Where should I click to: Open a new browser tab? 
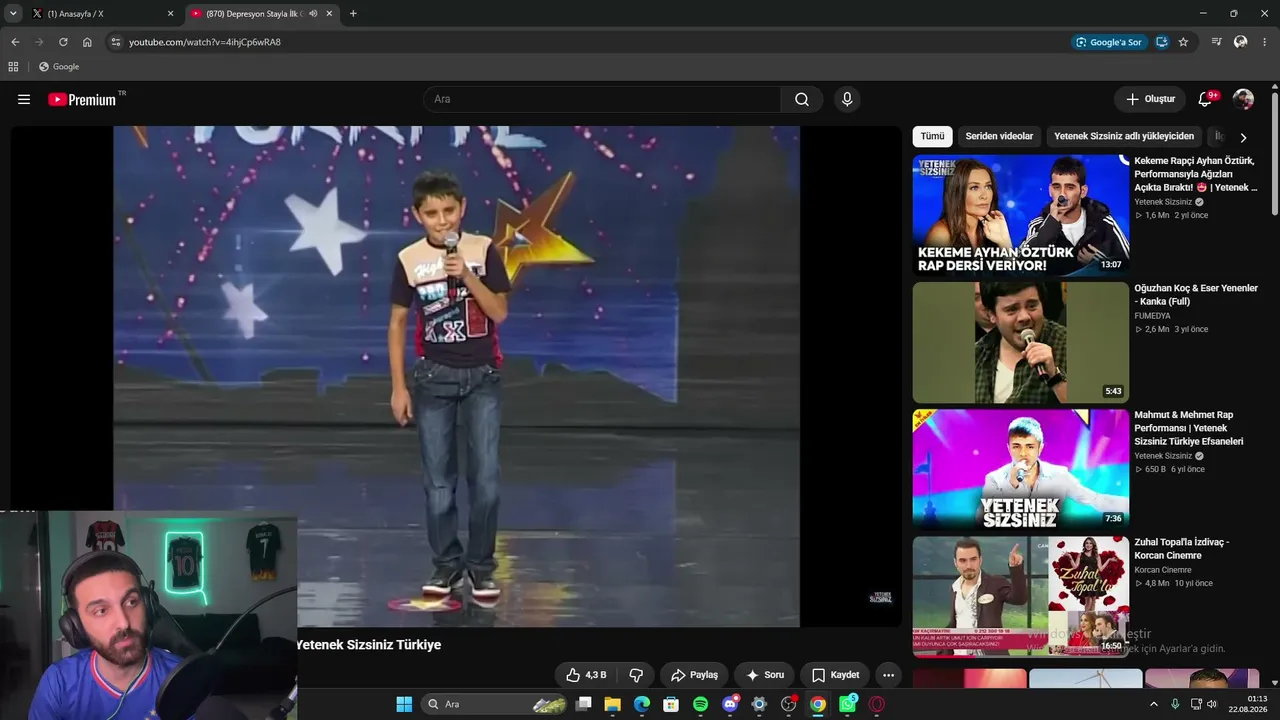353,14
